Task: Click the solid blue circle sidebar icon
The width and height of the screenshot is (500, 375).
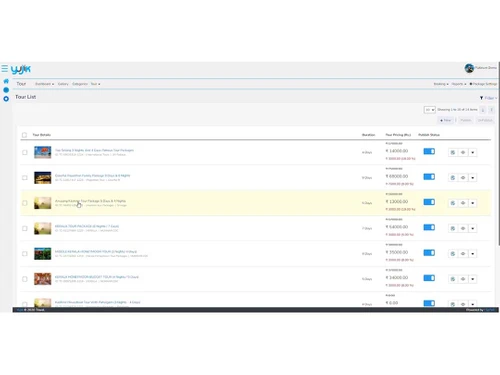Action: point(6,90)
